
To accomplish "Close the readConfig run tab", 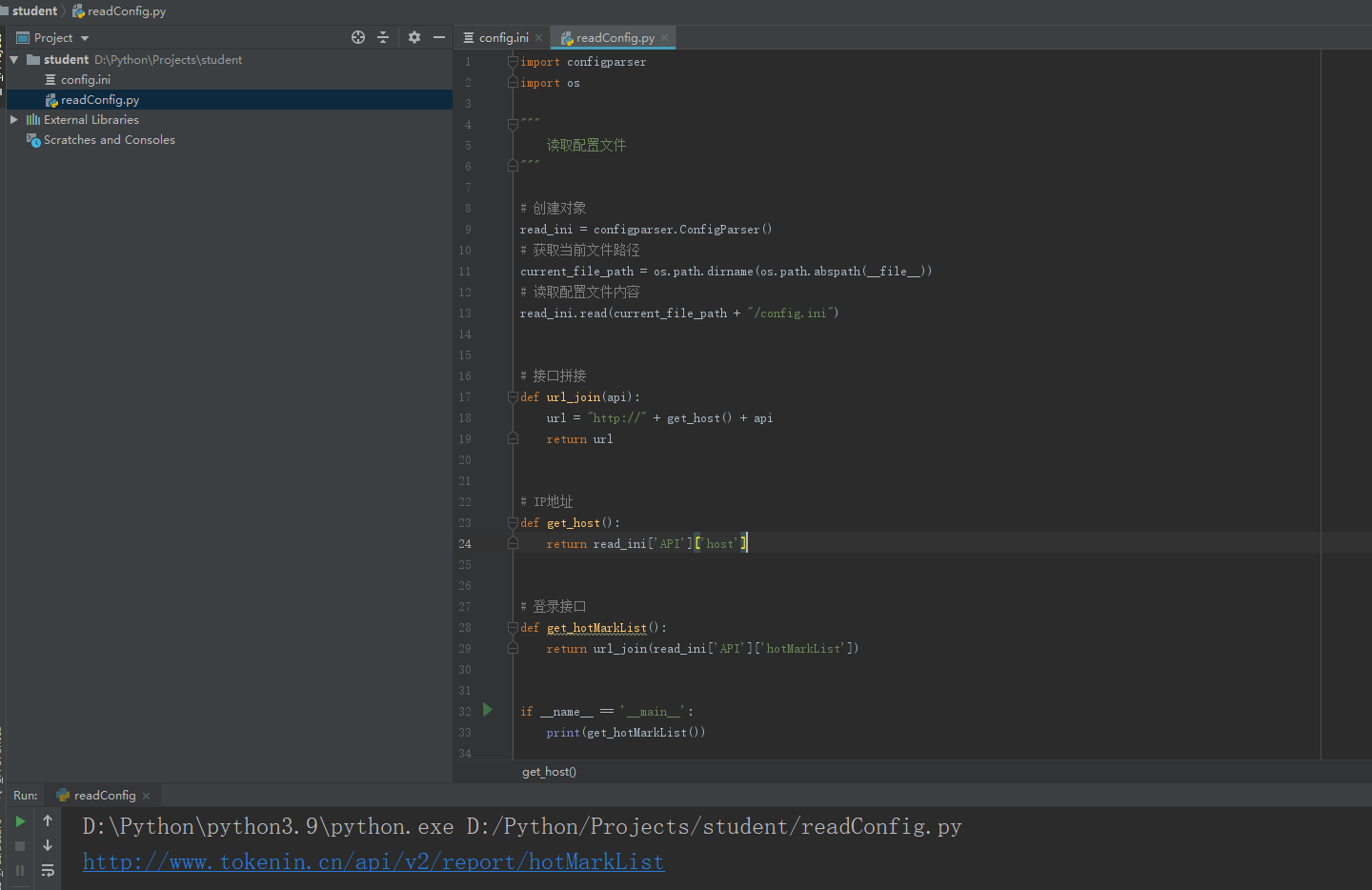I will 146,797.
